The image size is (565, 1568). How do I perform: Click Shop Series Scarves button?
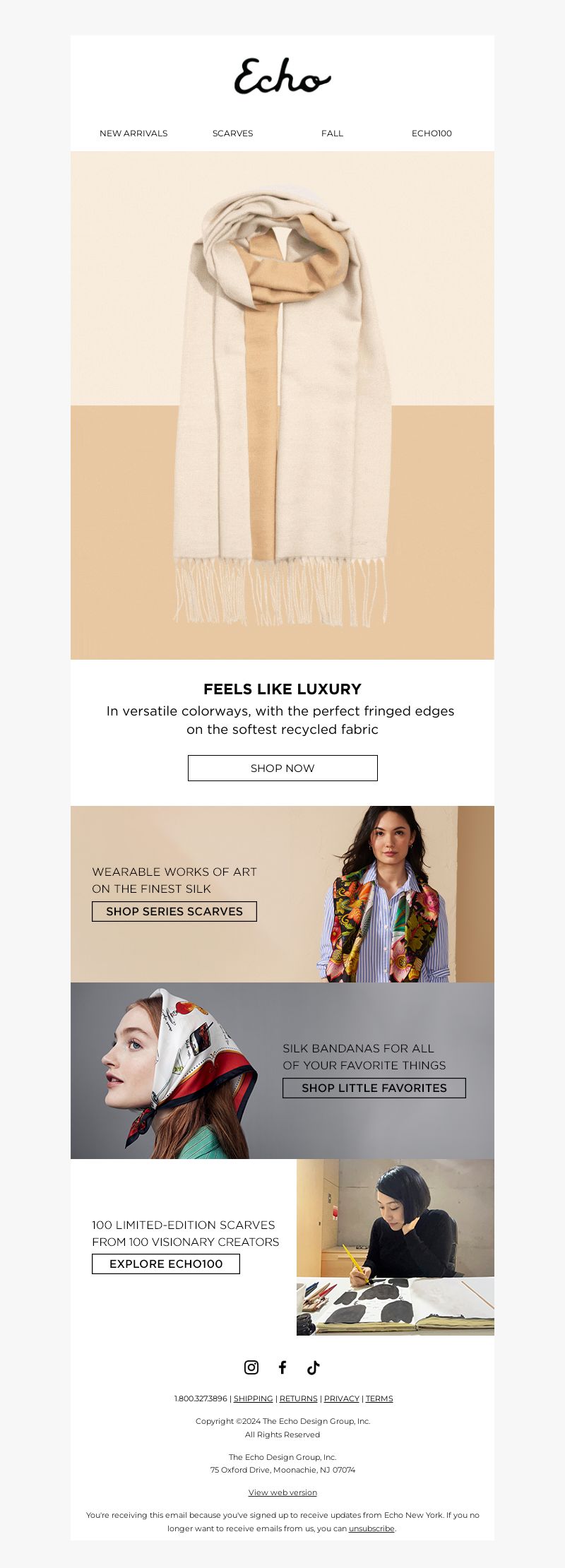(x=174, y=911)
